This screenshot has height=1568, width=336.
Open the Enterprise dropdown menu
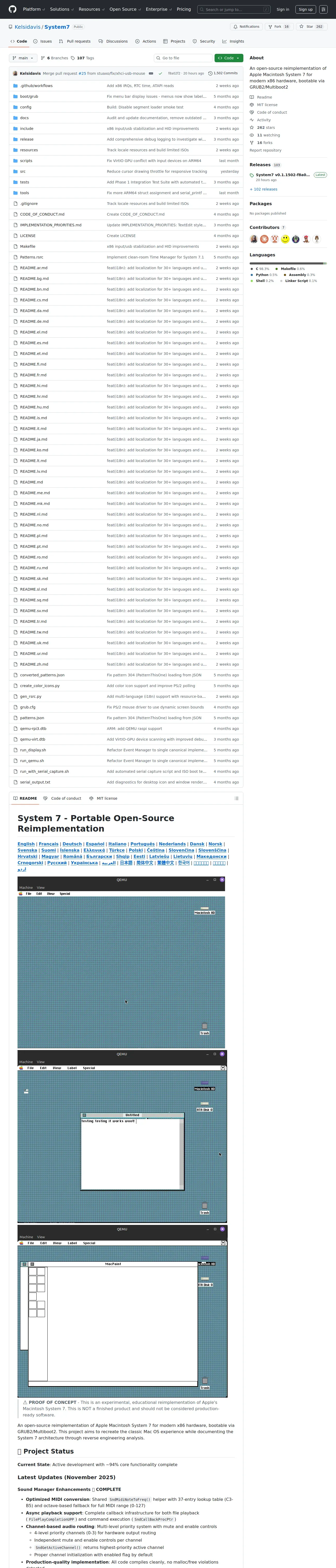point(159,9)
